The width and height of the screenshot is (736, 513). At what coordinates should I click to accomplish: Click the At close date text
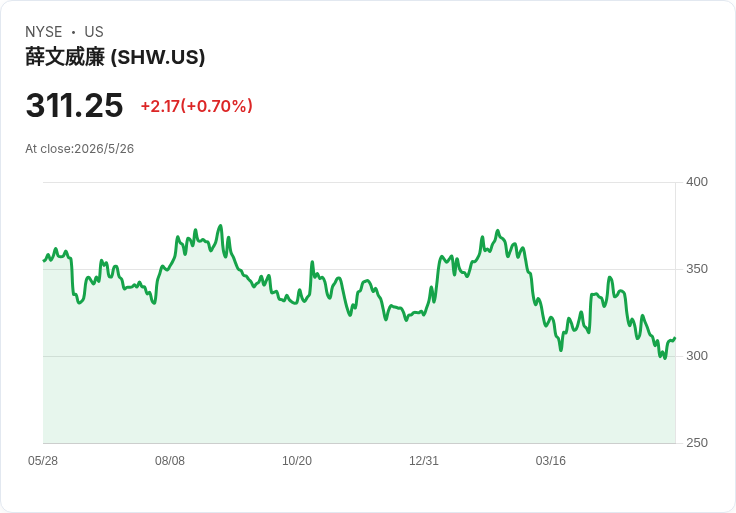tap(79, 149)
